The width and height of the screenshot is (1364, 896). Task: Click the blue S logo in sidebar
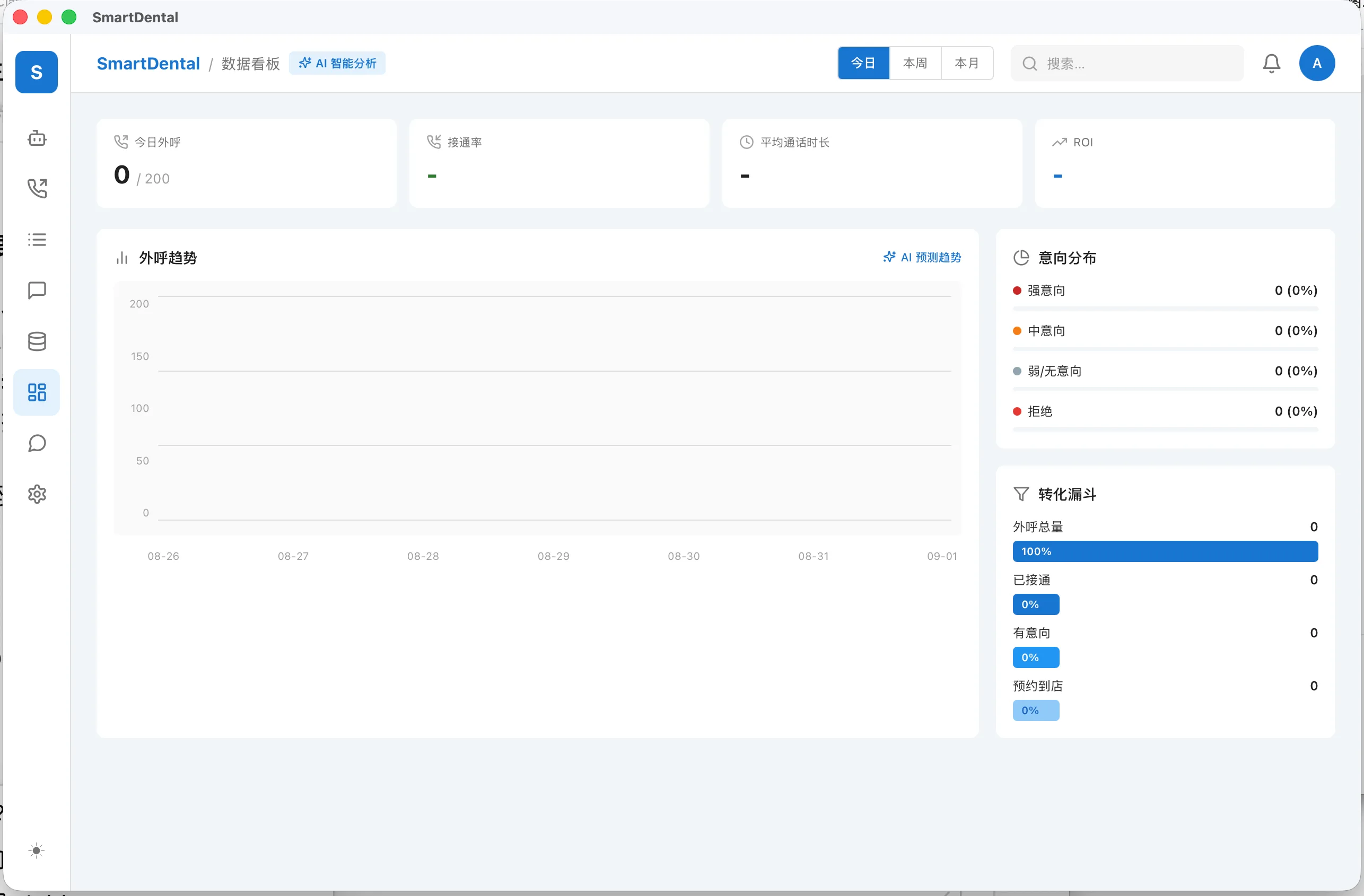[x=36, y=72]
